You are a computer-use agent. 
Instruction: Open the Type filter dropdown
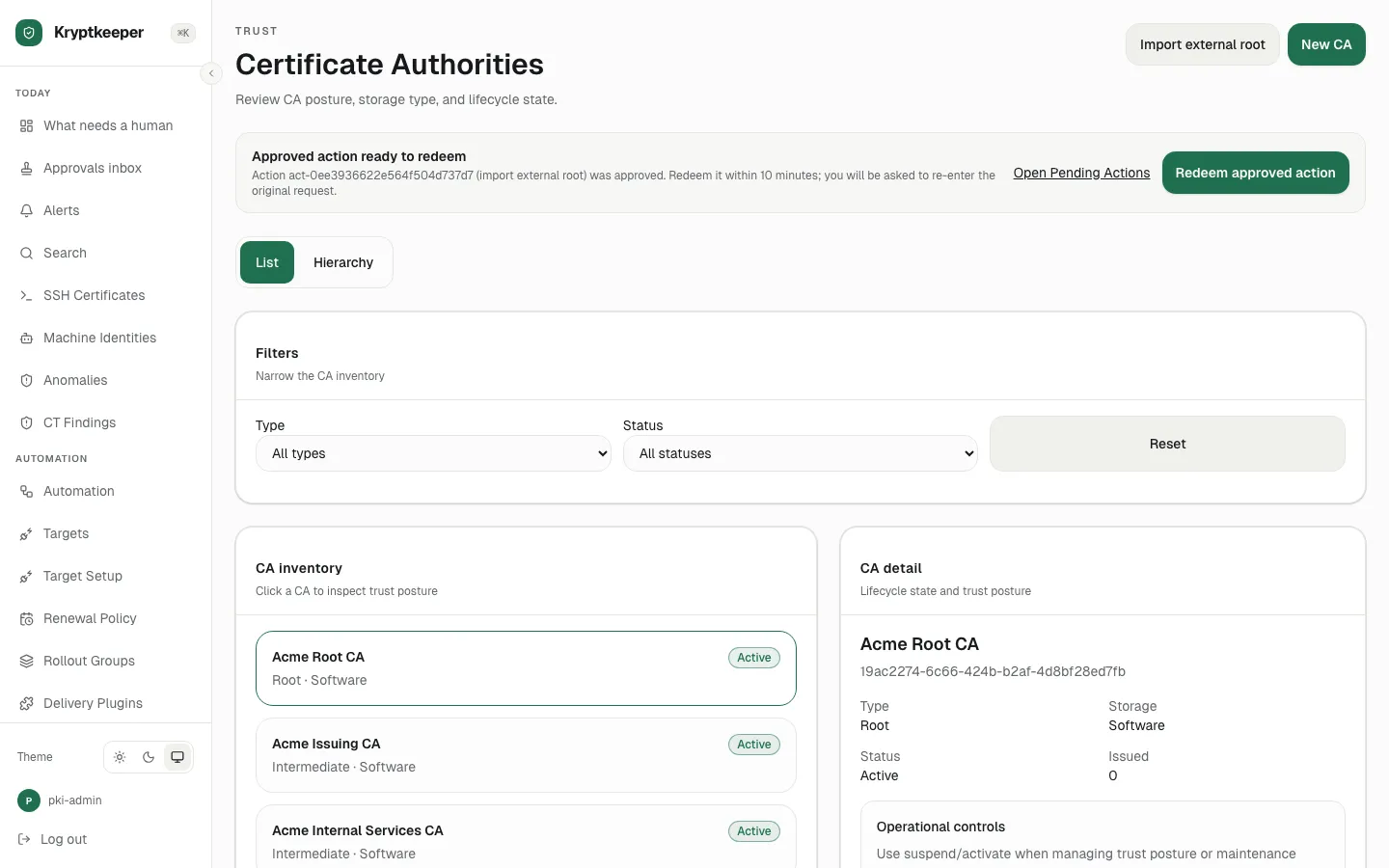pos(433,453)
